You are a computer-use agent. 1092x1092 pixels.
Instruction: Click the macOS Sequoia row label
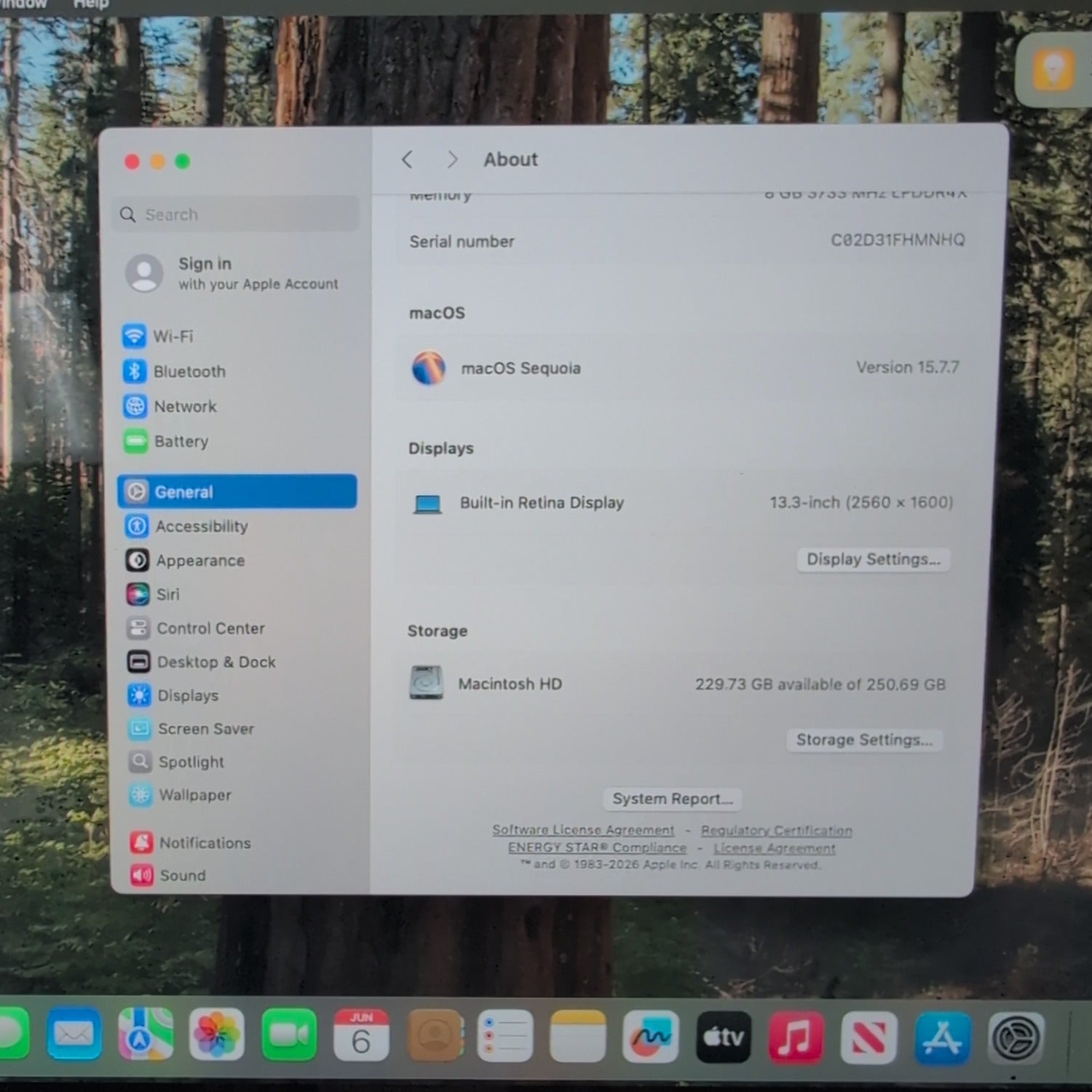click(x=521, y=368)
